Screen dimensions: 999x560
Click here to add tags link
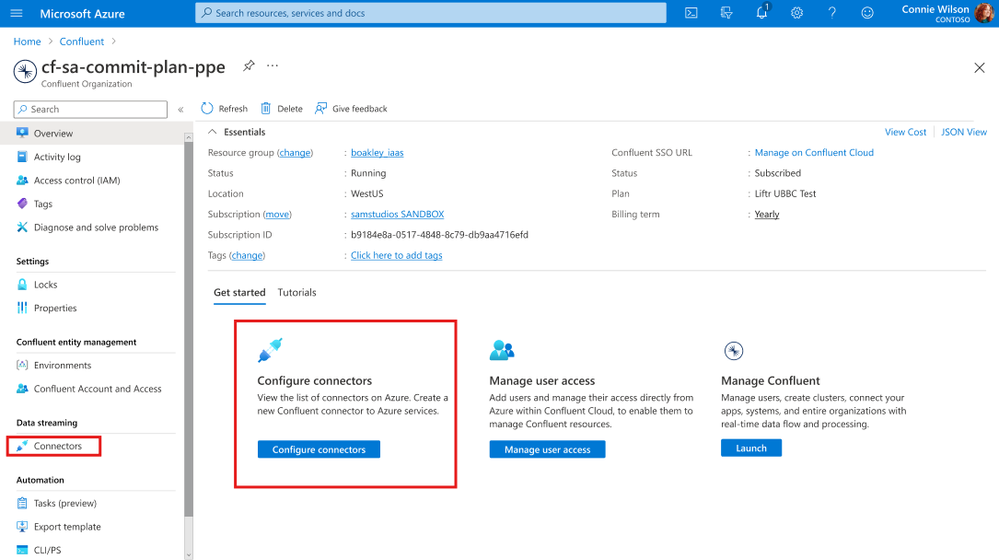[396, 255]
